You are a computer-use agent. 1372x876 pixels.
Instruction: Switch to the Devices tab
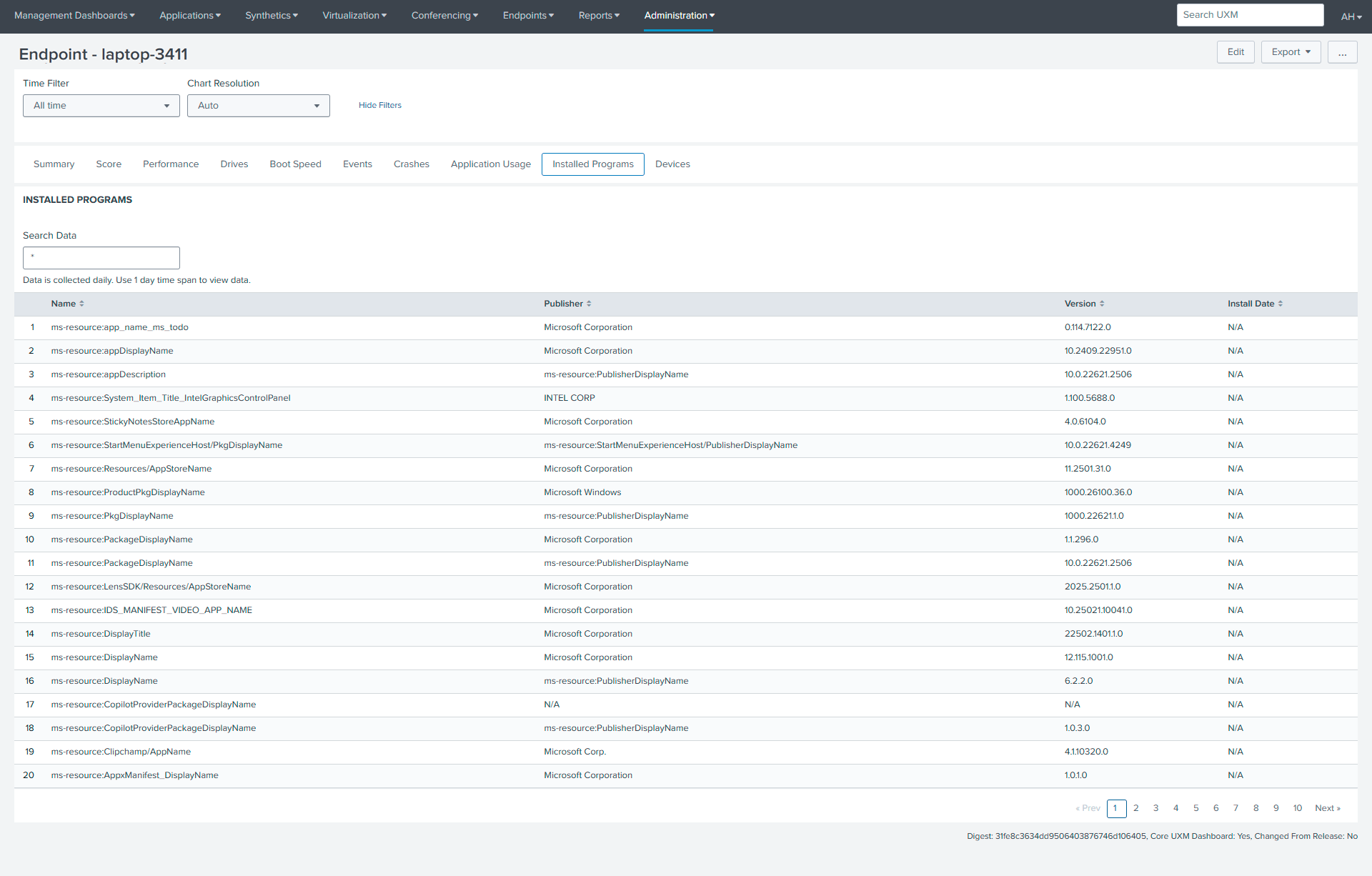pyautogui.click(x=672, y=164)
